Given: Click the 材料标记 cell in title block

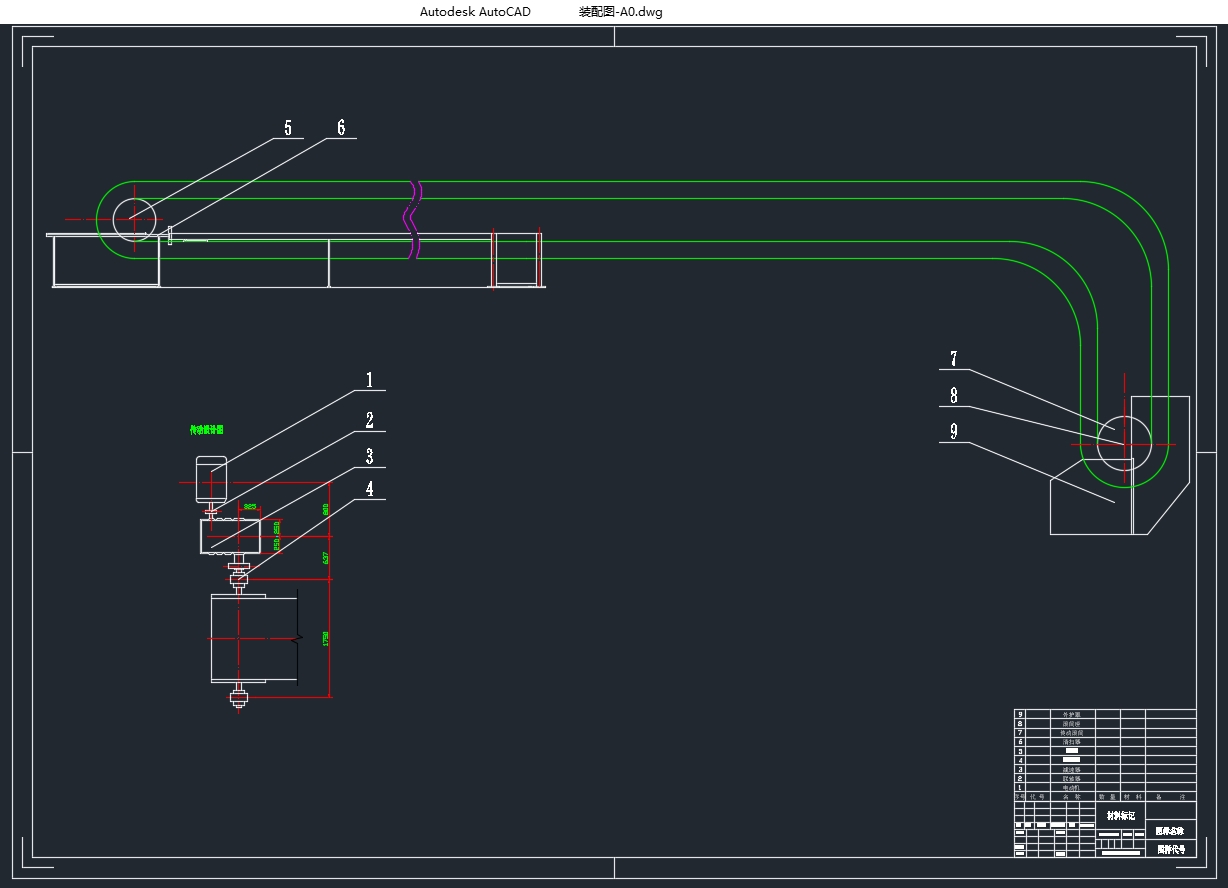Looking at the screenshot, I should coord(1120,816).
